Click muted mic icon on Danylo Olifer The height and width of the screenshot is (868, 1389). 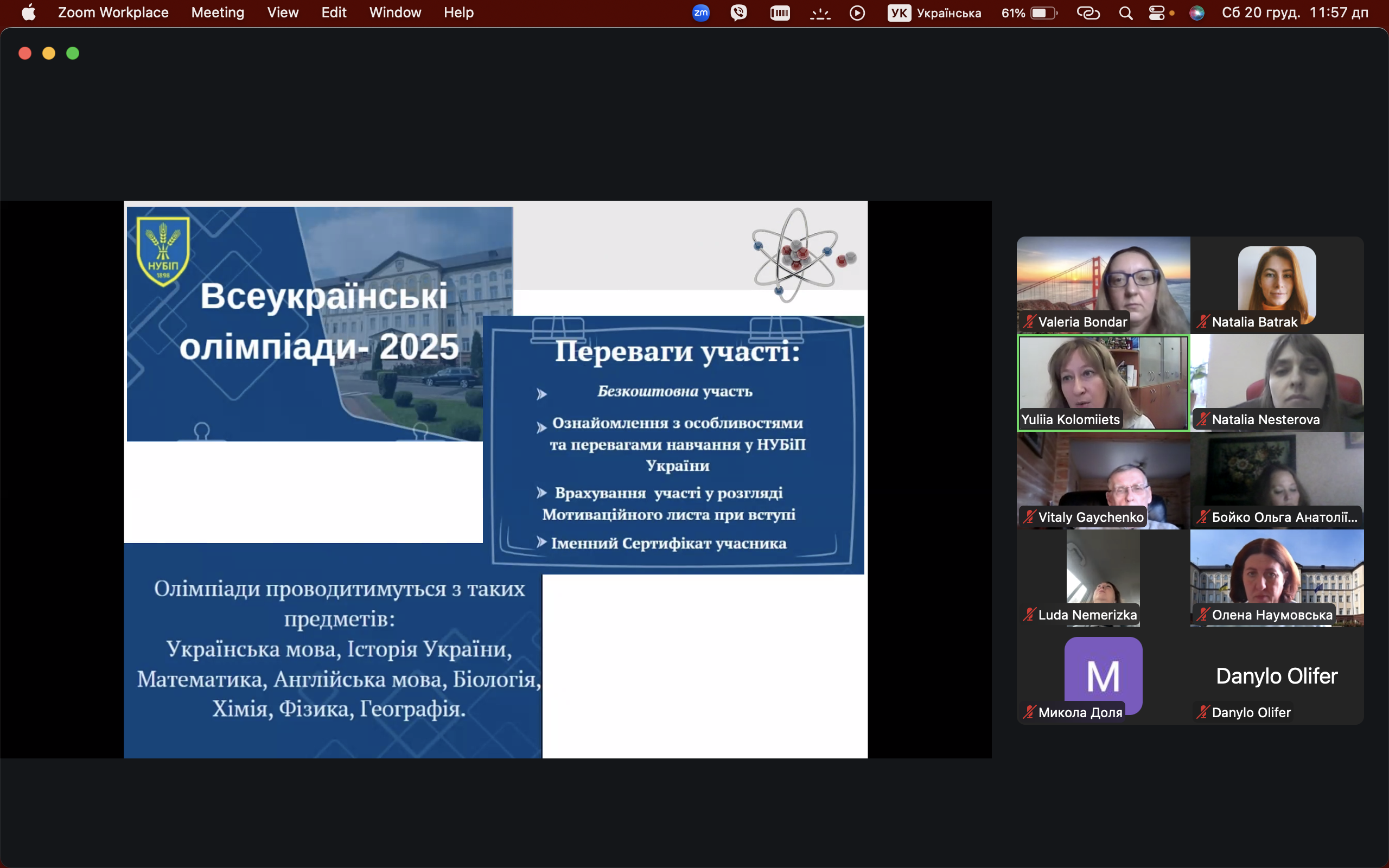[1202, 712]
